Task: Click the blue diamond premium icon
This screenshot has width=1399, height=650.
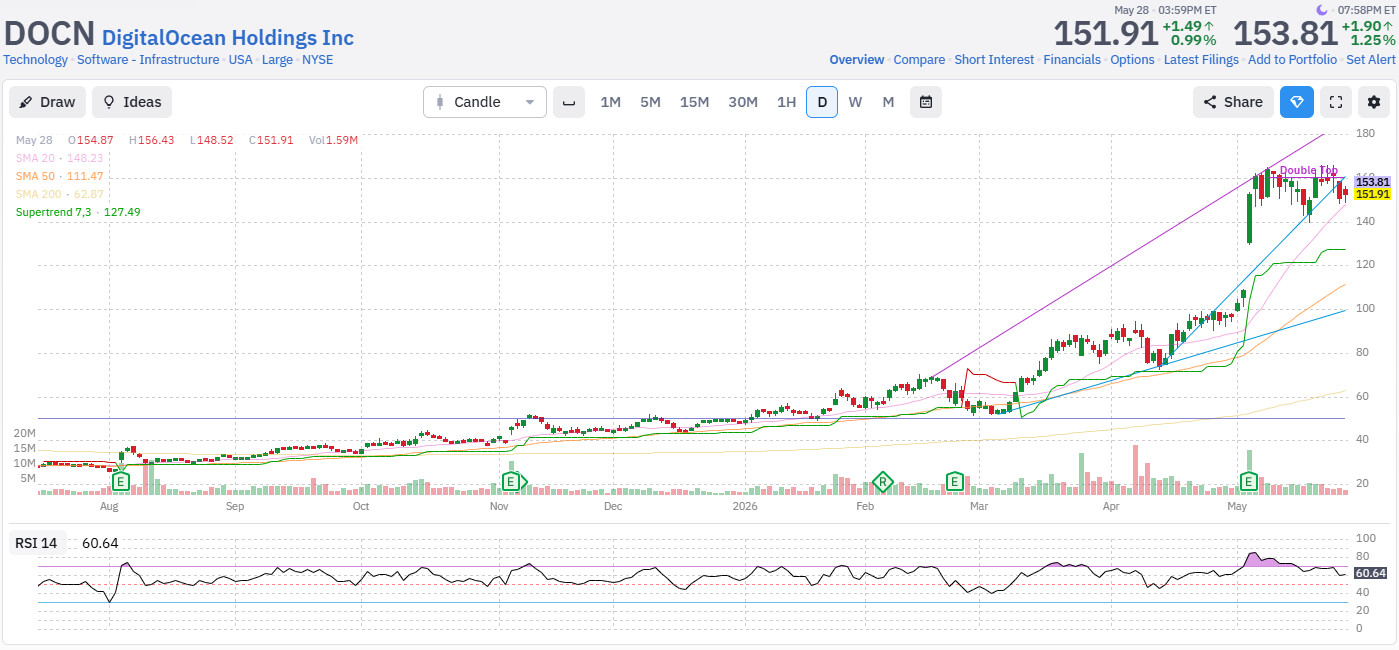Action: pyautogui.click(x=1297, y=102)
